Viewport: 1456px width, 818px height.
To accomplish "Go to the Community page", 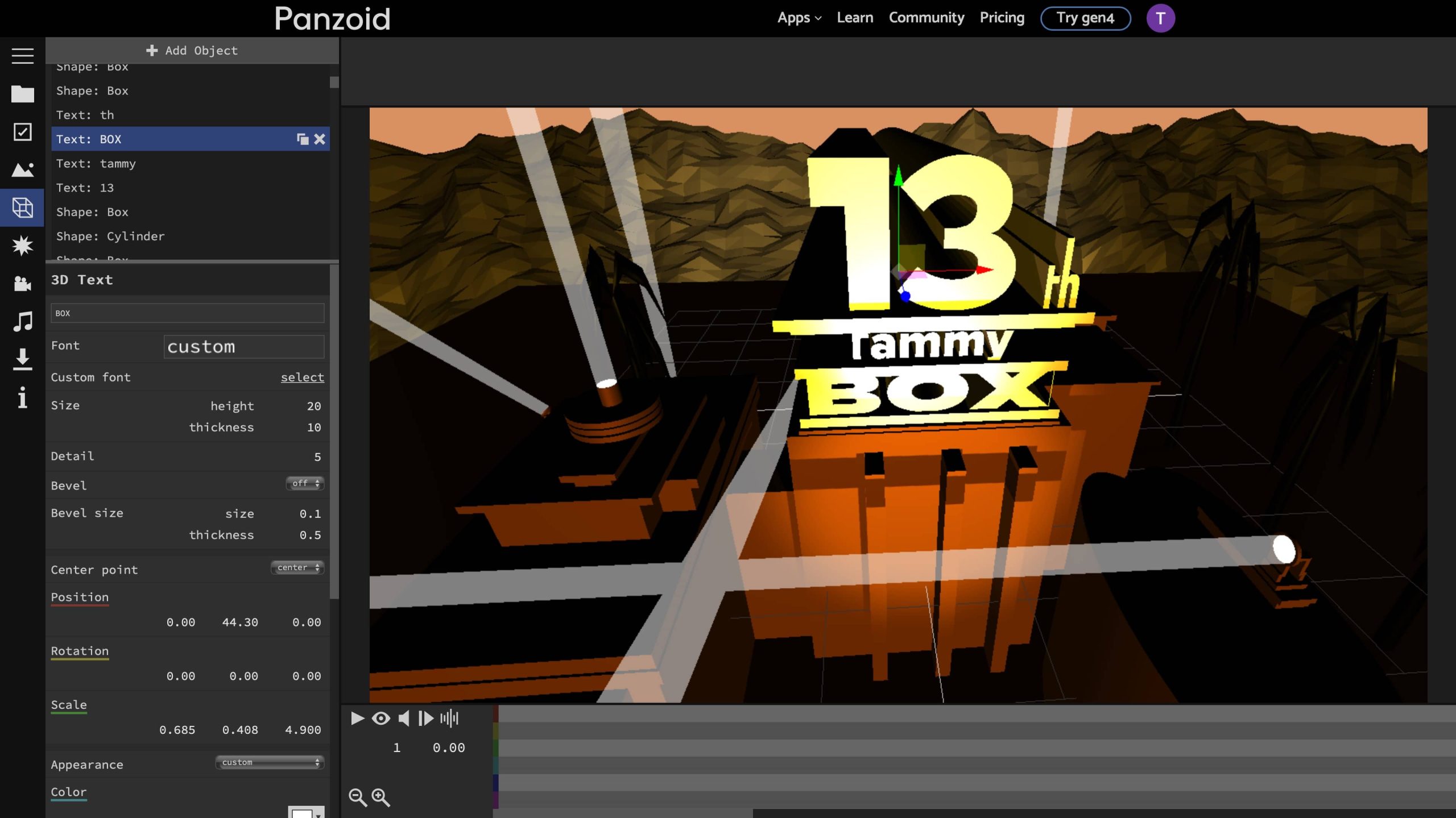I will coord(926,18).
